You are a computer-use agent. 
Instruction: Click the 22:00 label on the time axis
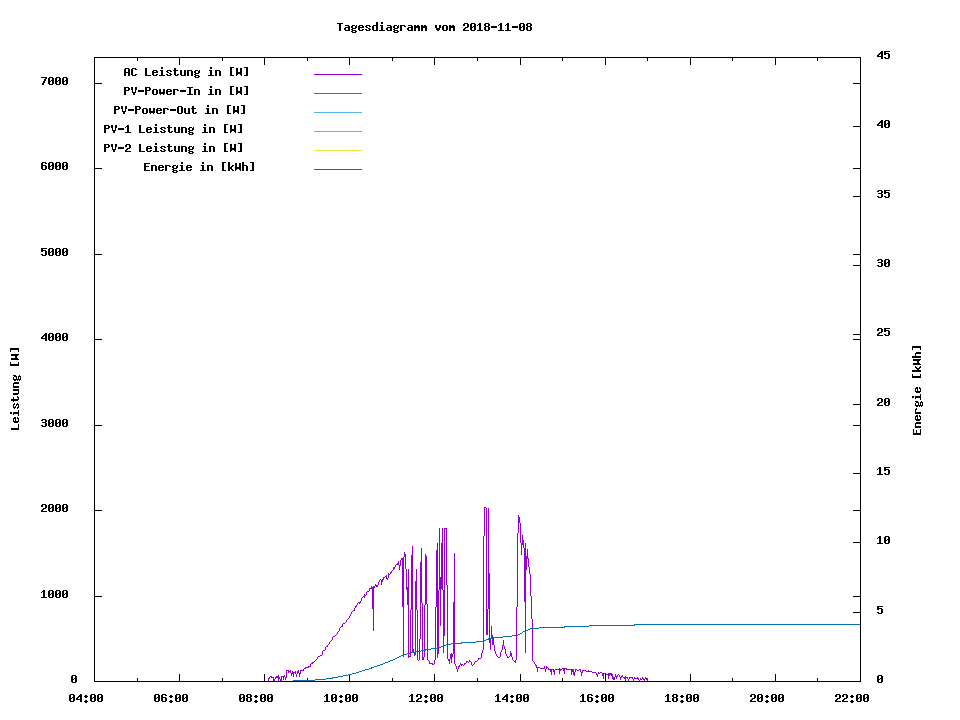tap(852, 699)
